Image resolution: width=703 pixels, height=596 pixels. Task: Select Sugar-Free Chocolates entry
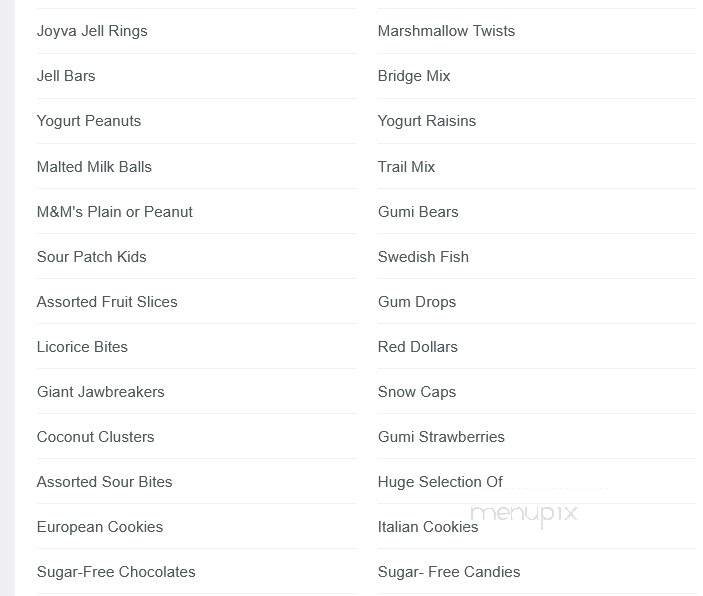tap(116, 572)
